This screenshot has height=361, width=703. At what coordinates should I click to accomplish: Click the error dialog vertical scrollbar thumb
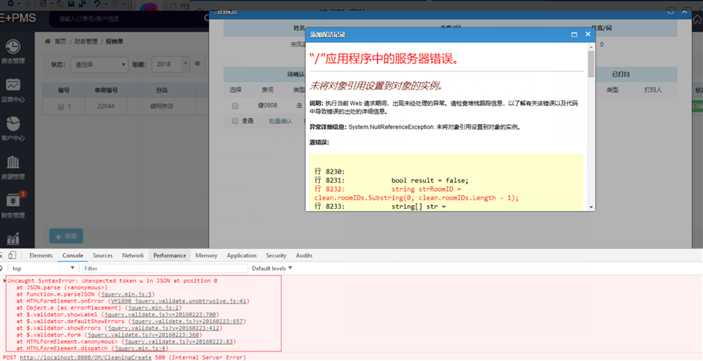591,64
